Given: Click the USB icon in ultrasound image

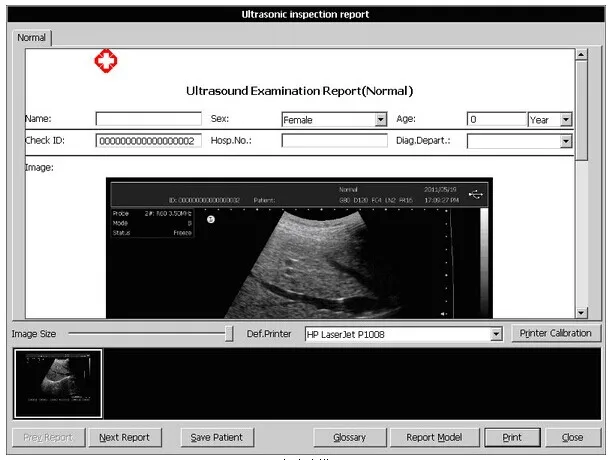Looking at the screenshot, I should [475, 194].
